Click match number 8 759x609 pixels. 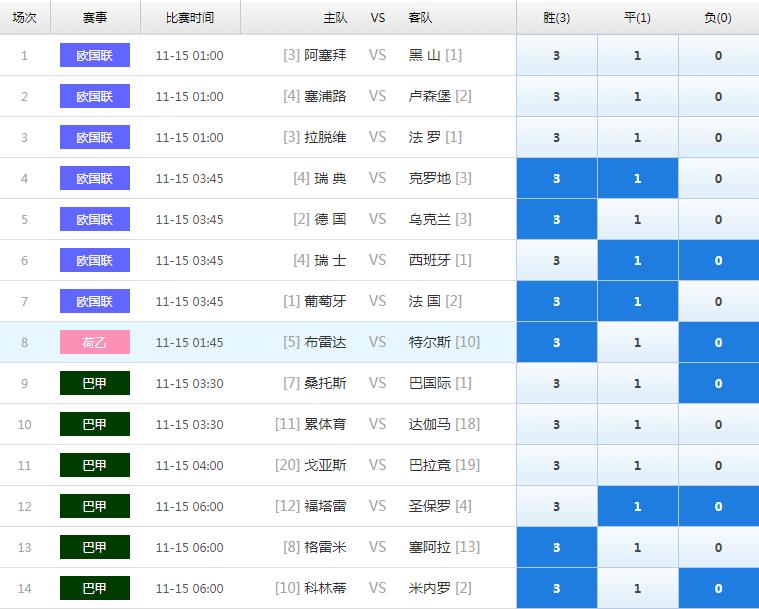tap(25, 343)
